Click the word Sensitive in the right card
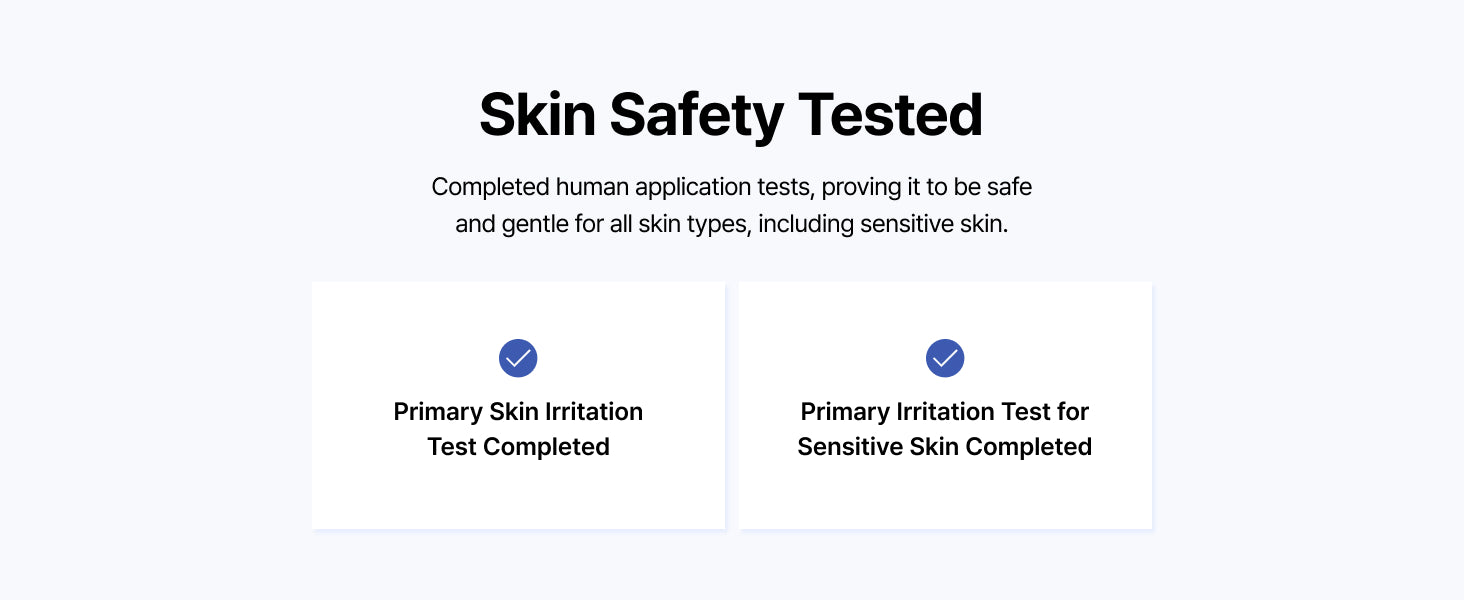 (851, 446)
